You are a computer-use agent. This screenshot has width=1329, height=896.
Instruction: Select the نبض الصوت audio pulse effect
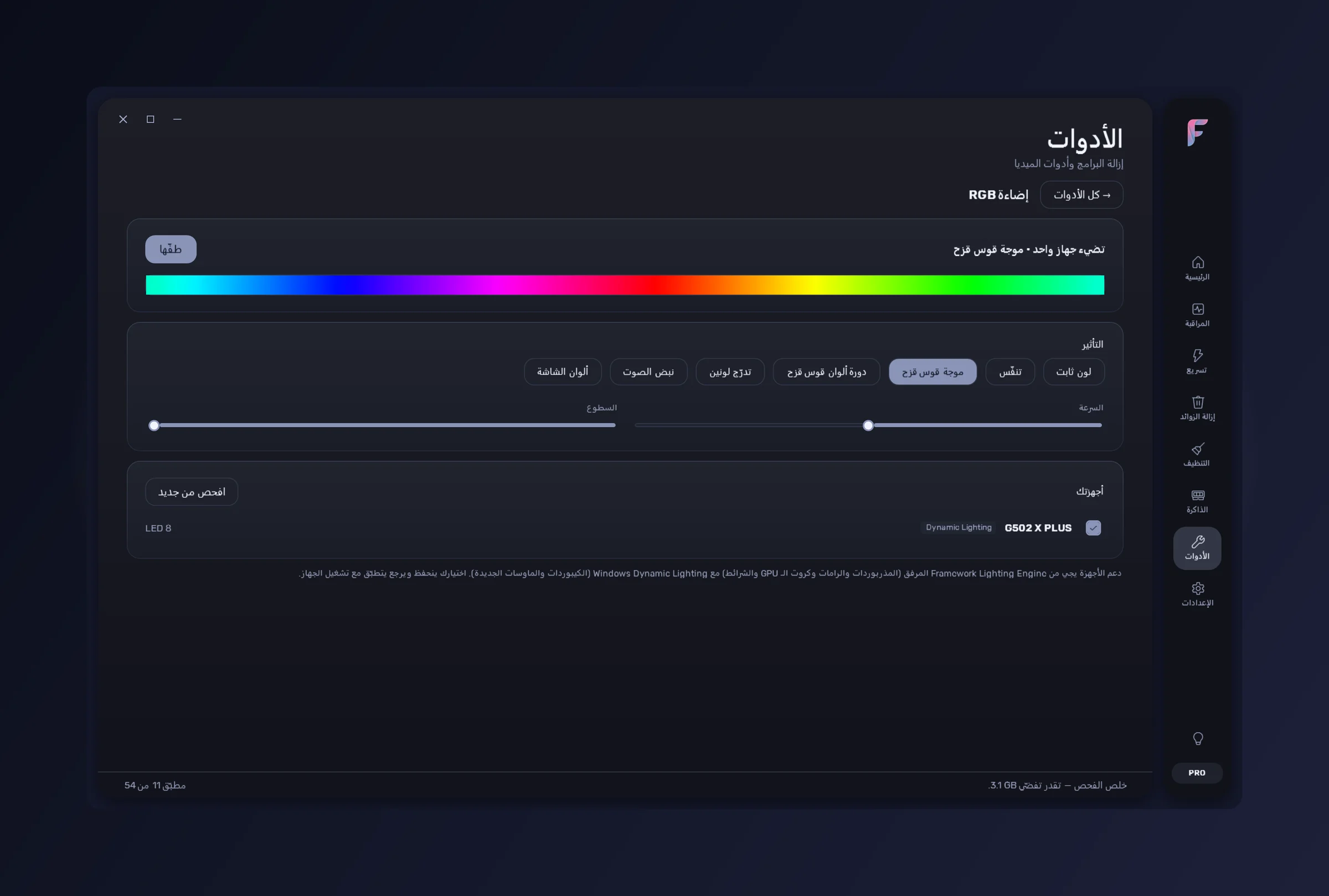click(x=648, y=372)
